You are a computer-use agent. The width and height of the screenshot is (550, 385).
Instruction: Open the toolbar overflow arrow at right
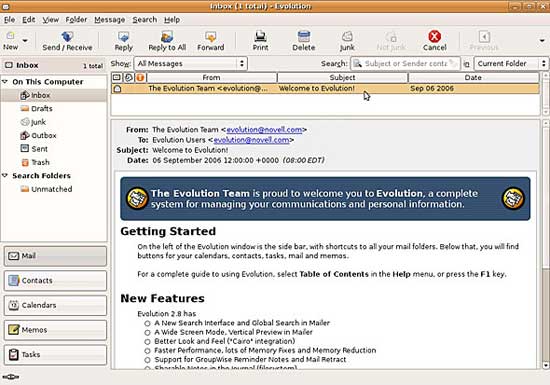542,41
